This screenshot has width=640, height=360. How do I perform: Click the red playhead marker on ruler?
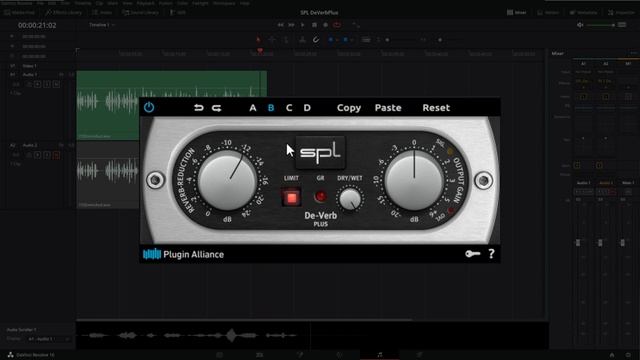(x=260, y=51)
